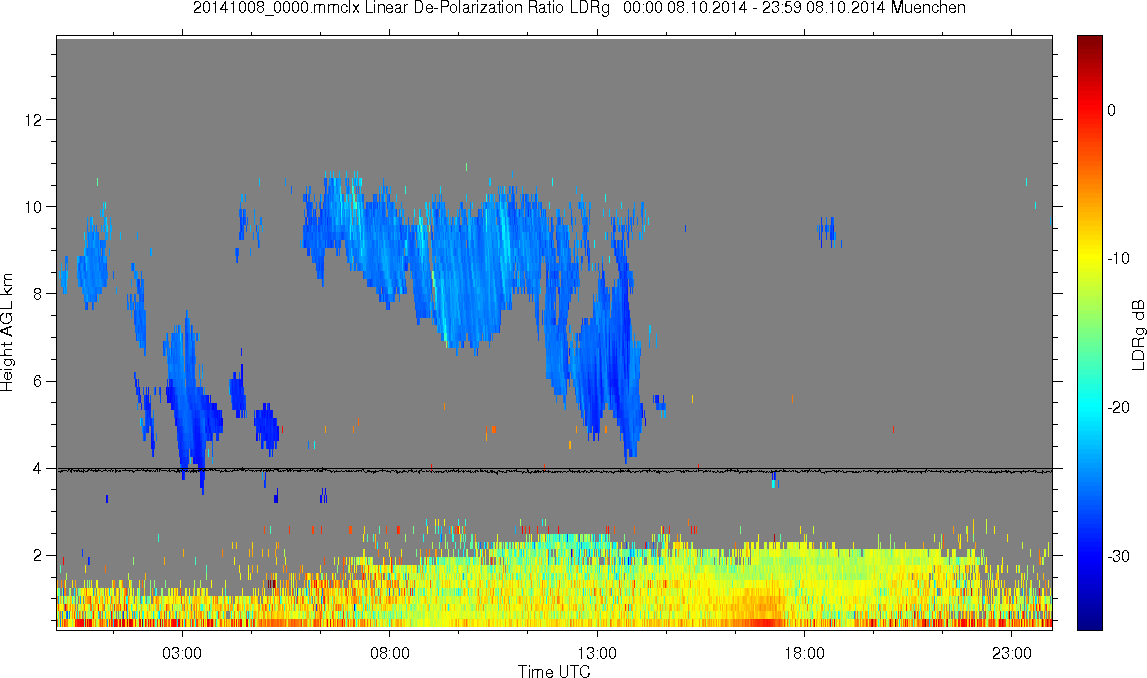Viewport: 1147px width, 678px height.
Task: Click the '18:00' time axis label
Action: 805,653
